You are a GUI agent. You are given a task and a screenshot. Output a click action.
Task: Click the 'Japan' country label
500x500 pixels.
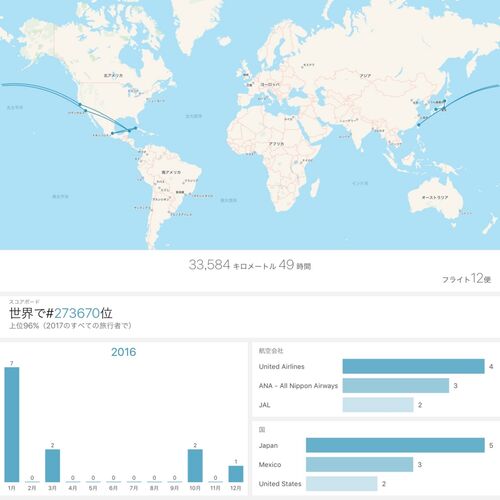268,445
